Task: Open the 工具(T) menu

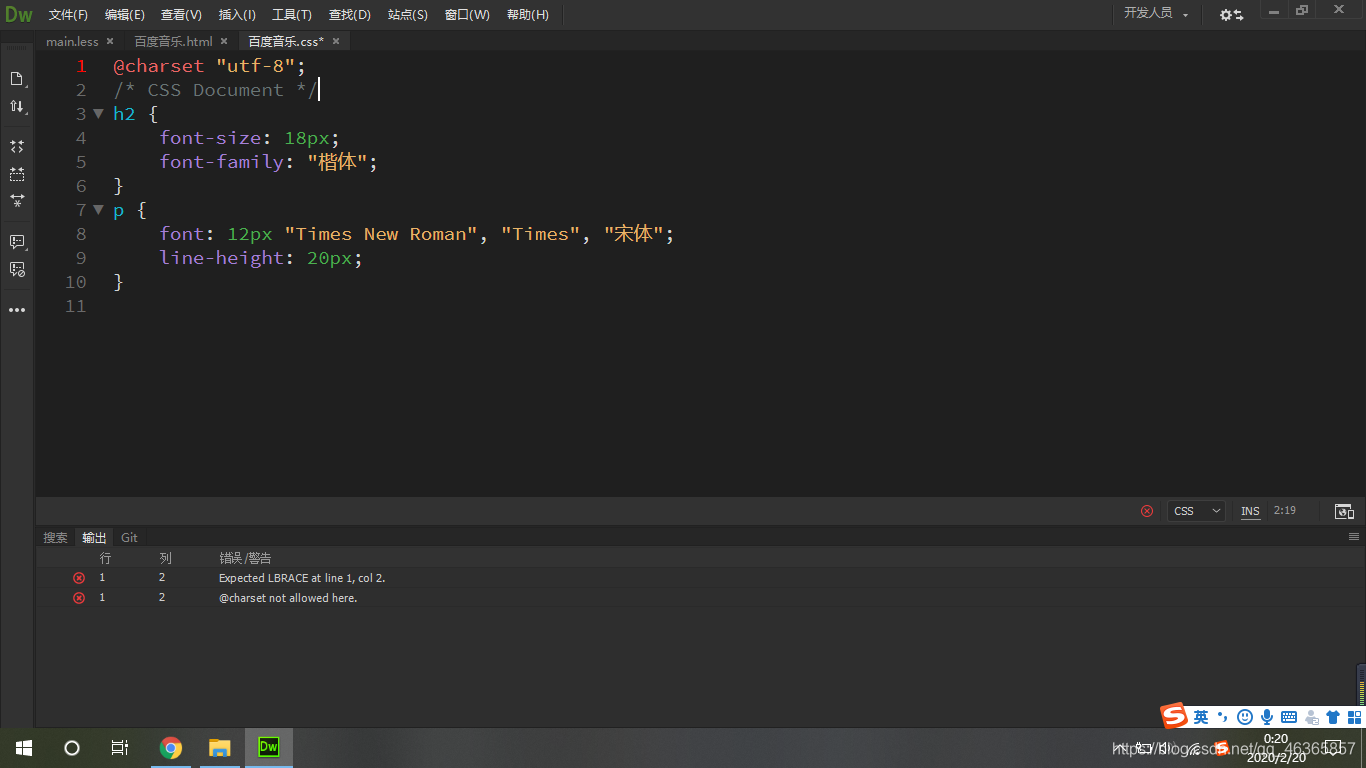Action: point(292,15)
